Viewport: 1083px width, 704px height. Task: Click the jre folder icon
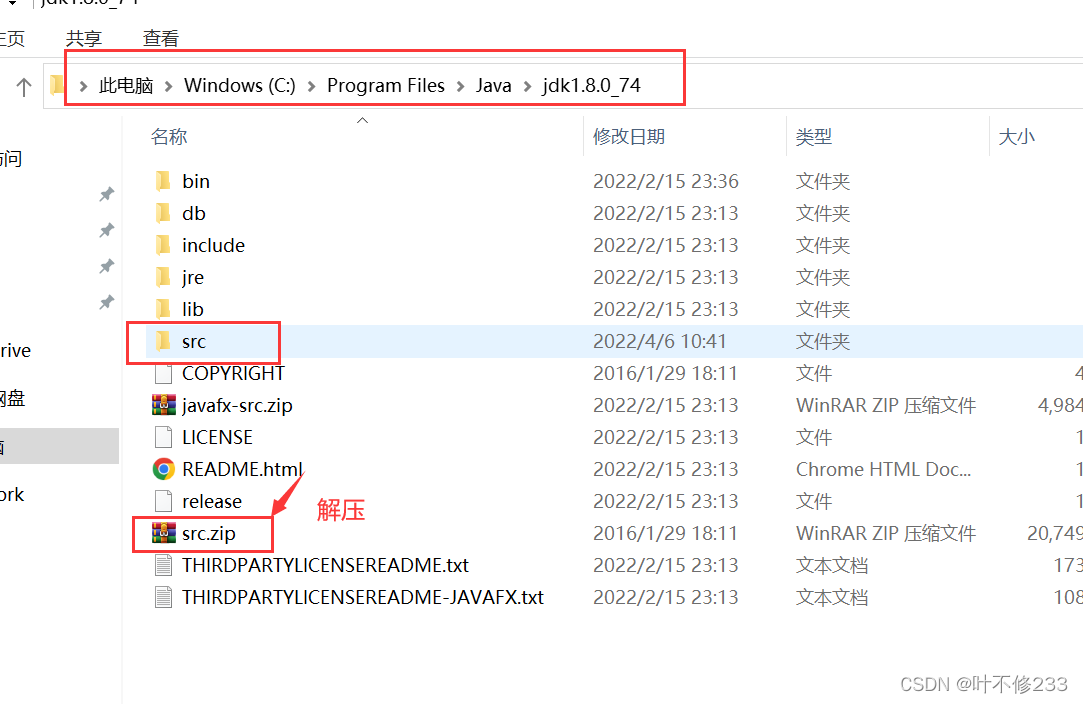tap(163, 277)
